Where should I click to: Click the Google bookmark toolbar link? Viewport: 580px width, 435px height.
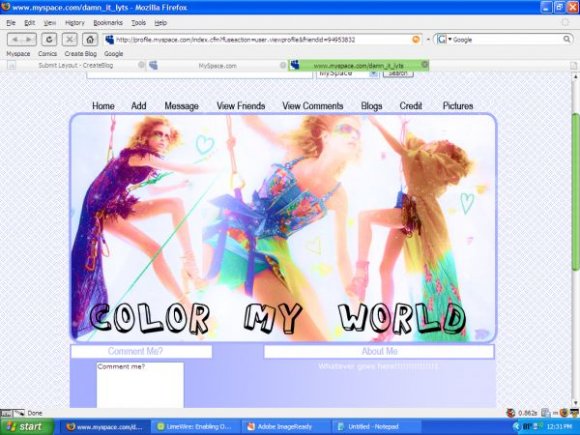pyautogui.click(x=113, y=54)
